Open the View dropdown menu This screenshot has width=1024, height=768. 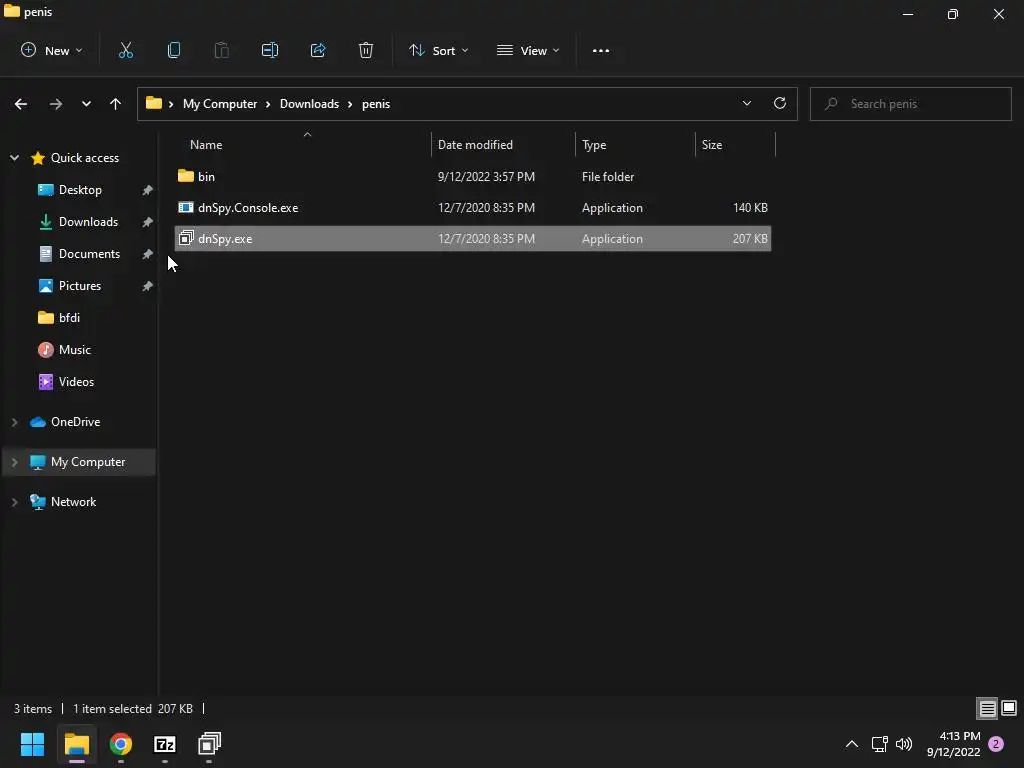pyautogui.click(x=528, y=50)
